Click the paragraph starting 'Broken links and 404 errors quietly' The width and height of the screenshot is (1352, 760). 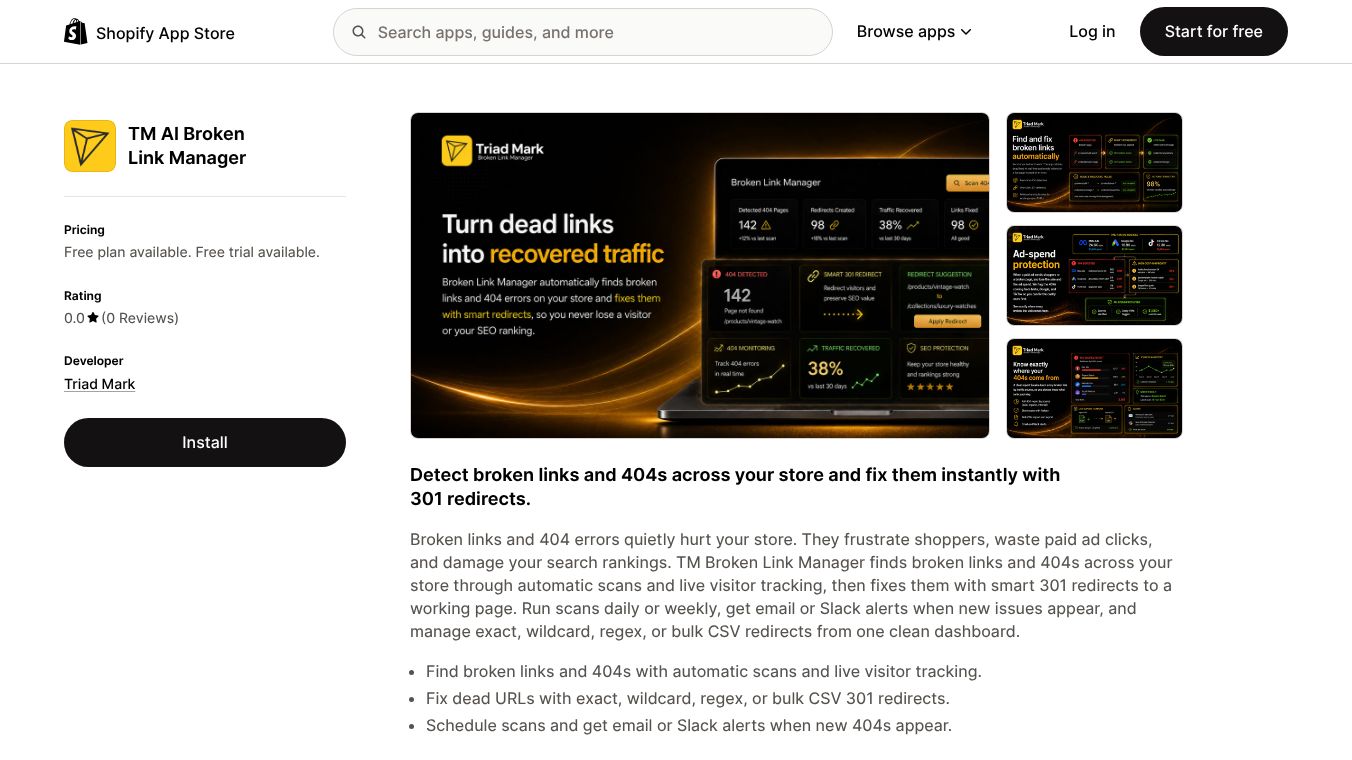point(791,585)
